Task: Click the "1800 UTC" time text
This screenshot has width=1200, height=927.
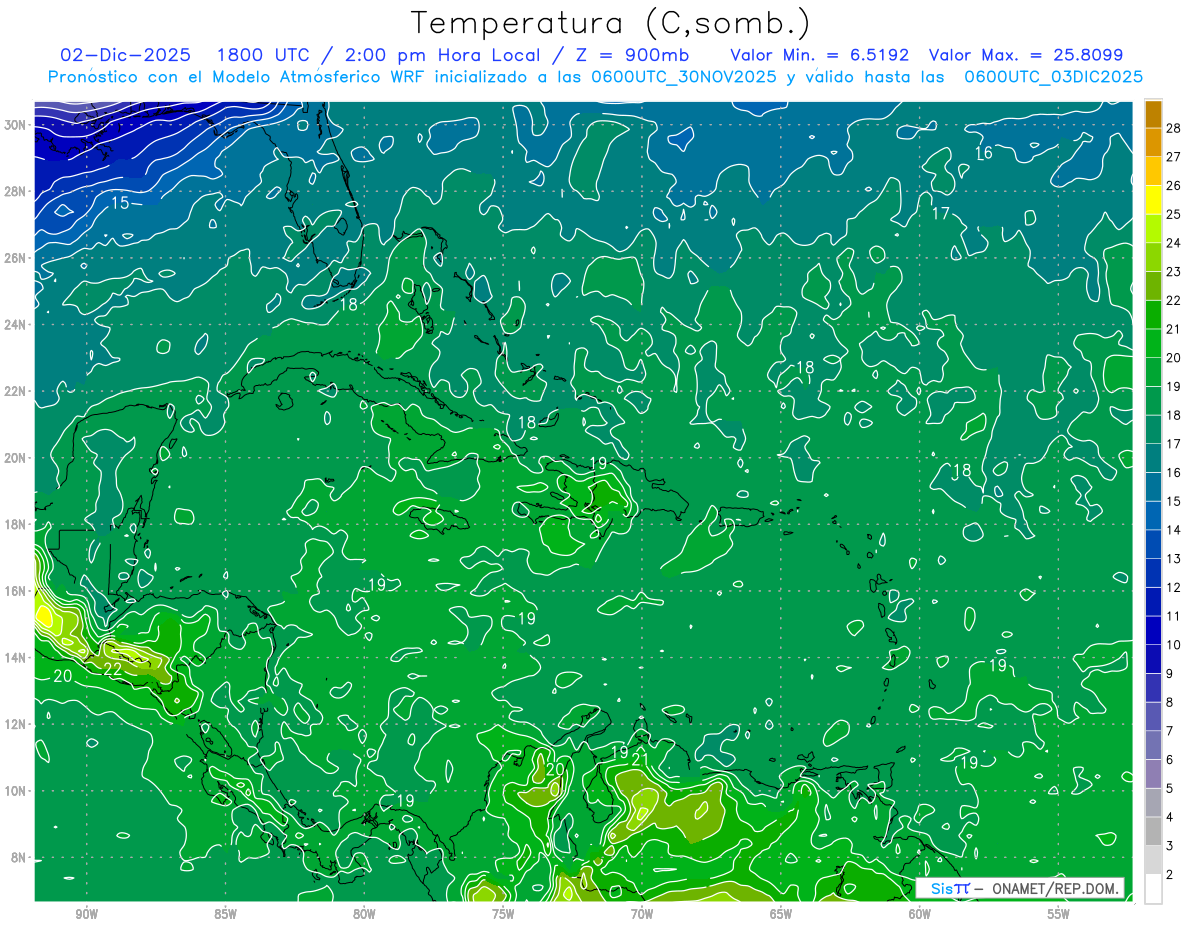Action: (x=263, y=55)
